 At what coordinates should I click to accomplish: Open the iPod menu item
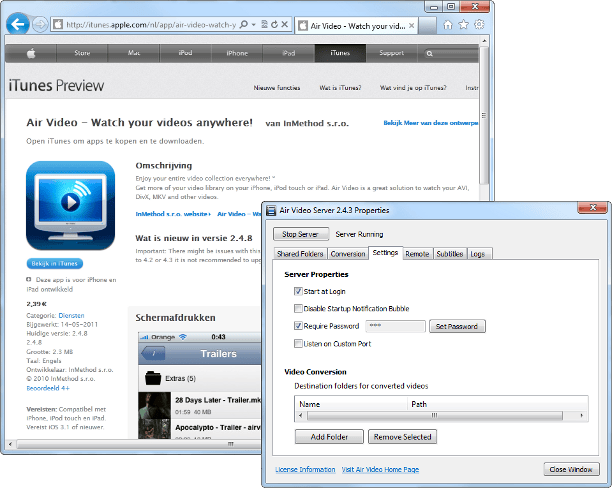click(x=185, y=53)
